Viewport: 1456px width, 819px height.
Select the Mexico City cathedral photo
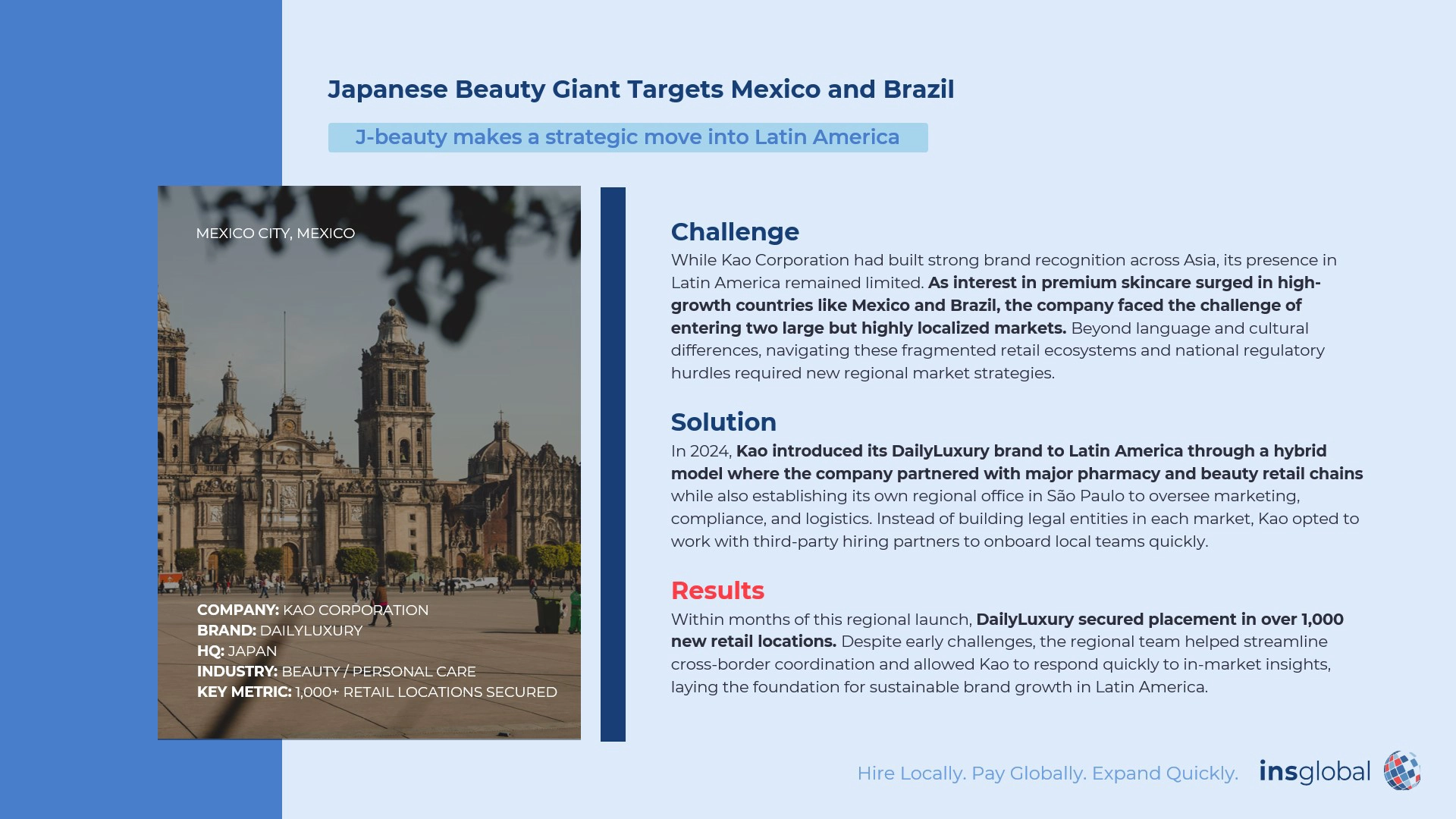click(369, 463)
